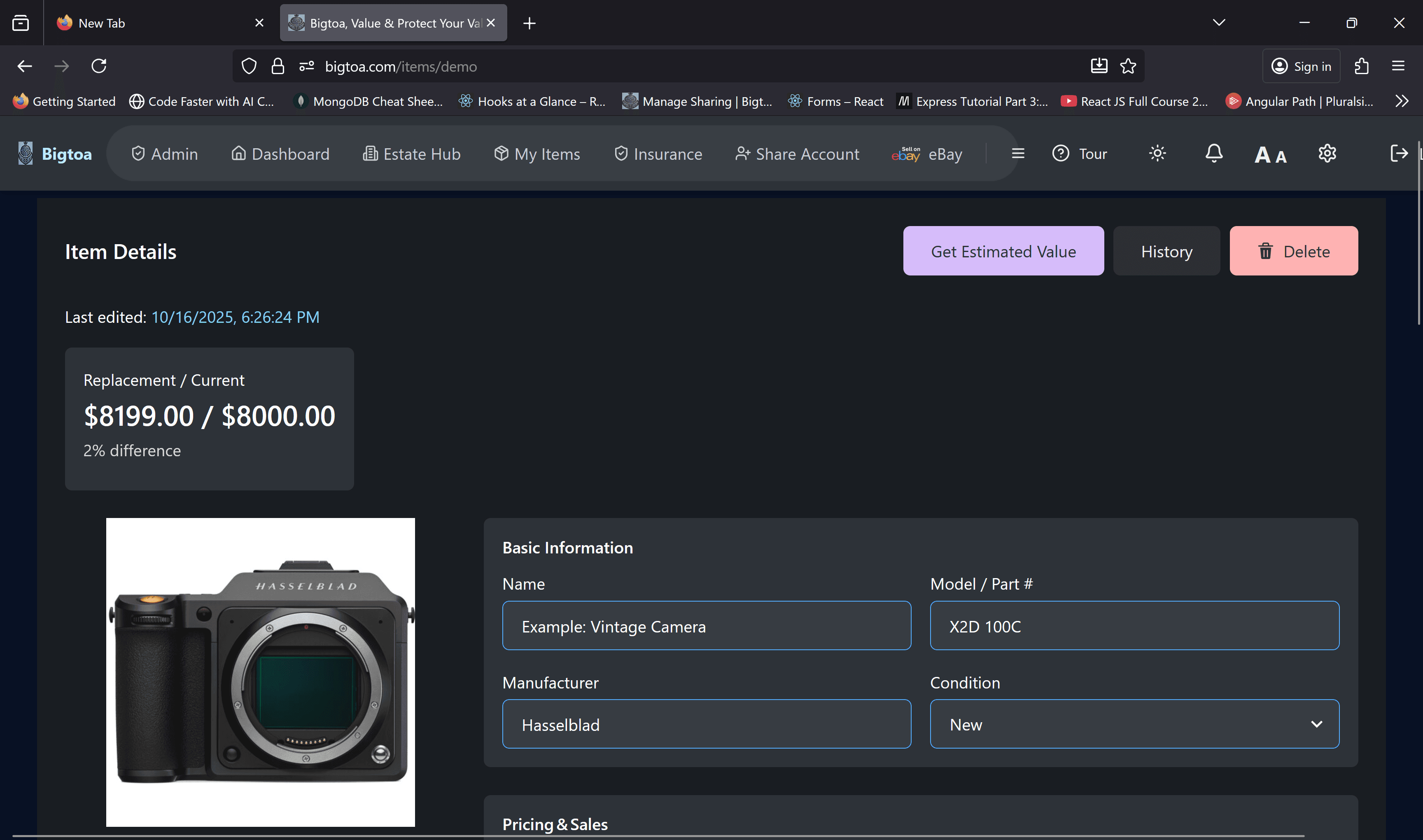The height and width of the screenshot is (840, 1423).
Task: Click the Firefox extensions icon
Action: coord(1362,66)
